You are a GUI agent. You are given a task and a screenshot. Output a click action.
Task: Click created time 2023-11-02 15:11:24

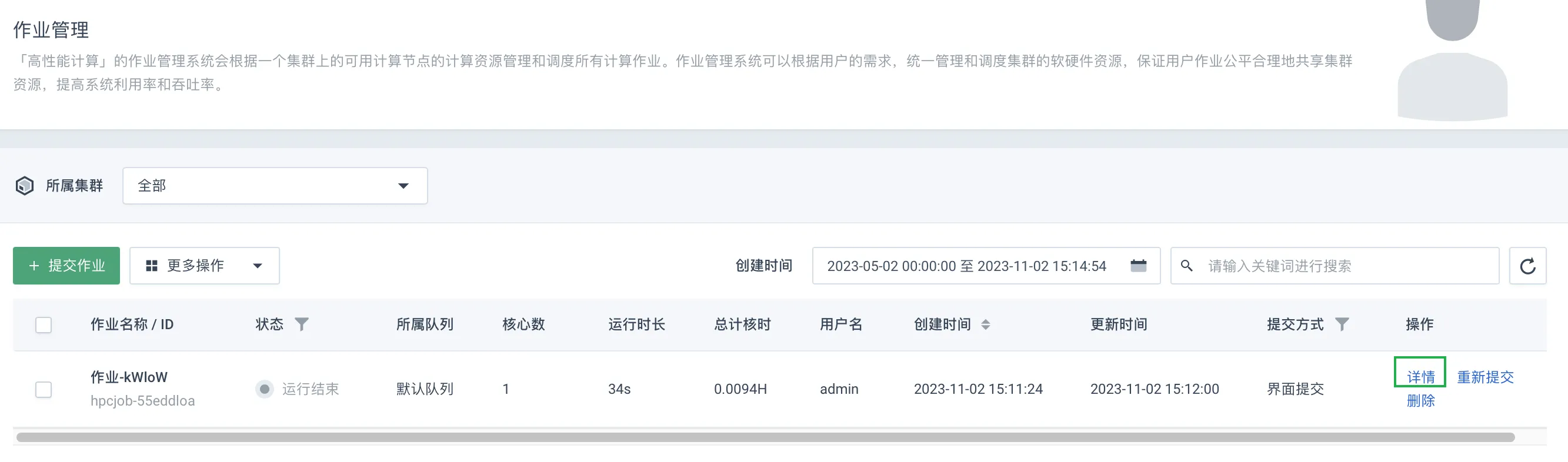(x=978, y=390)
